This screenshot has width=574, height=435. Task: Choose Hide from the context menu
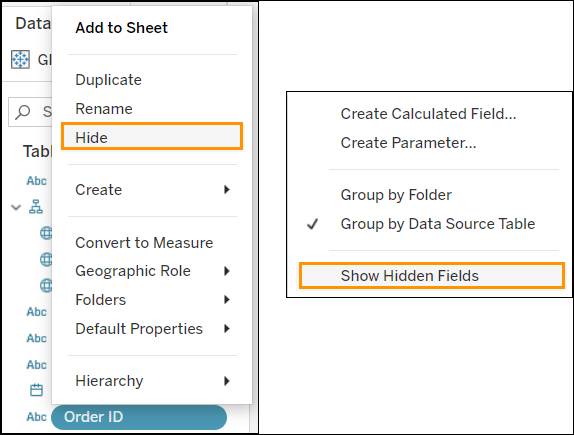[152, 136]
